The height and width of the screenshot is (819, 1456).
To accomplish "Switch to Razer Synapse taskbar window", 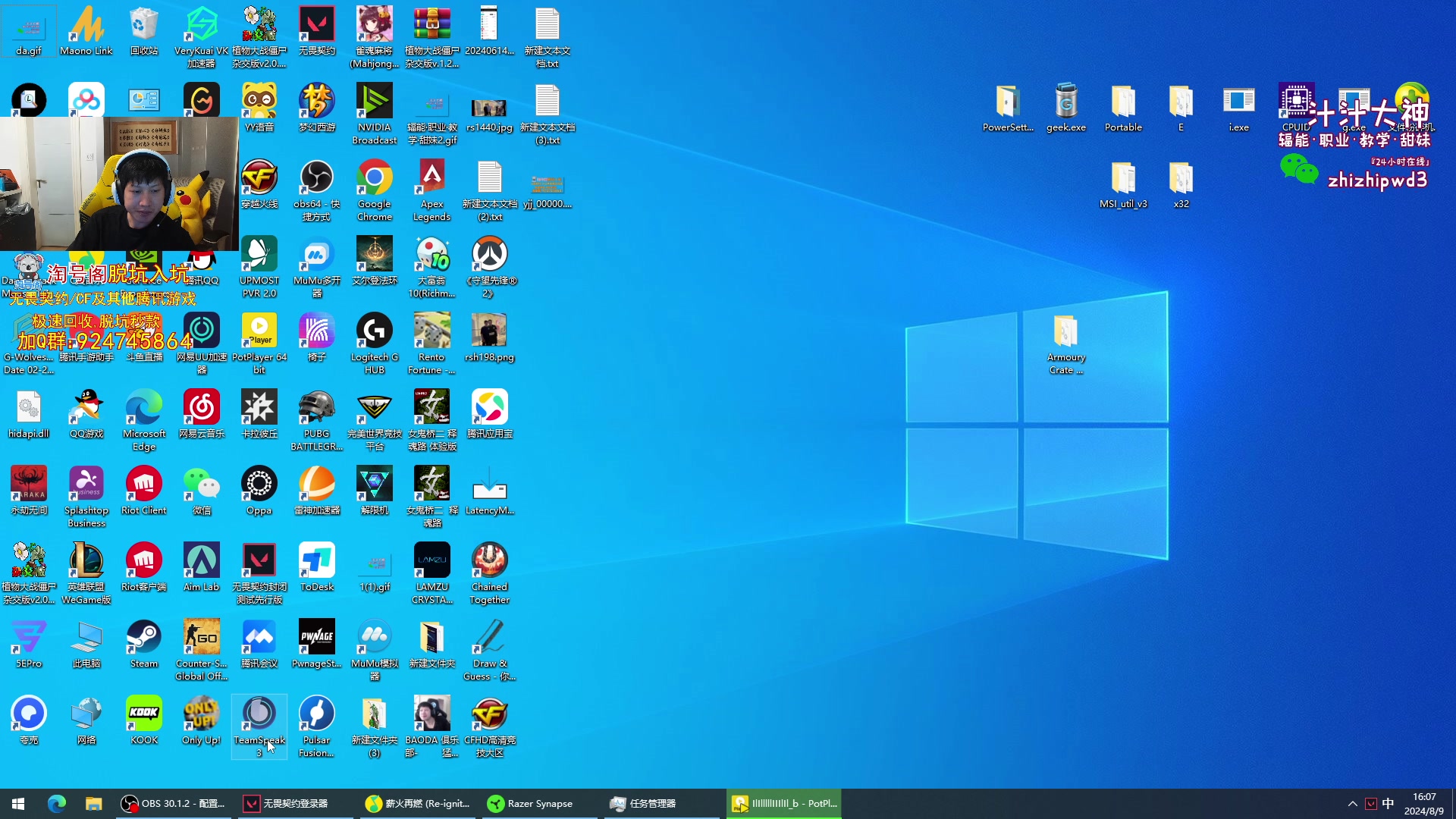I will tap(540, 803).
